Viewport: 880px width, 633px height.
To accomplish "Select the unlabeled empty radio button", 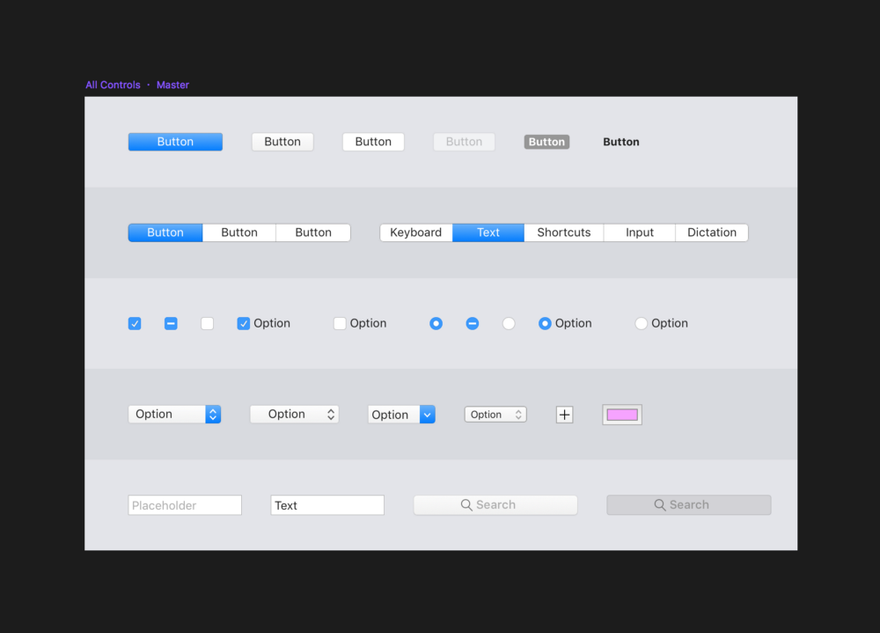I will coord(508,323).
